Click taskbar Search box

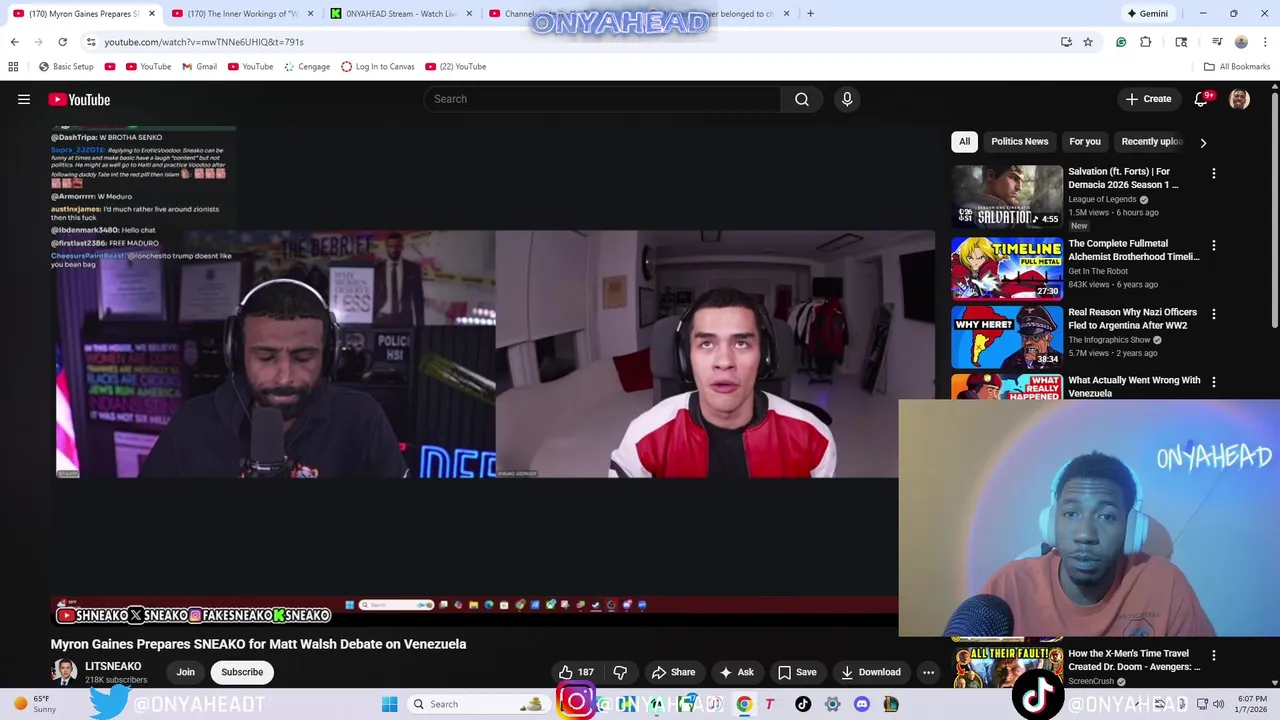(477, 704)
